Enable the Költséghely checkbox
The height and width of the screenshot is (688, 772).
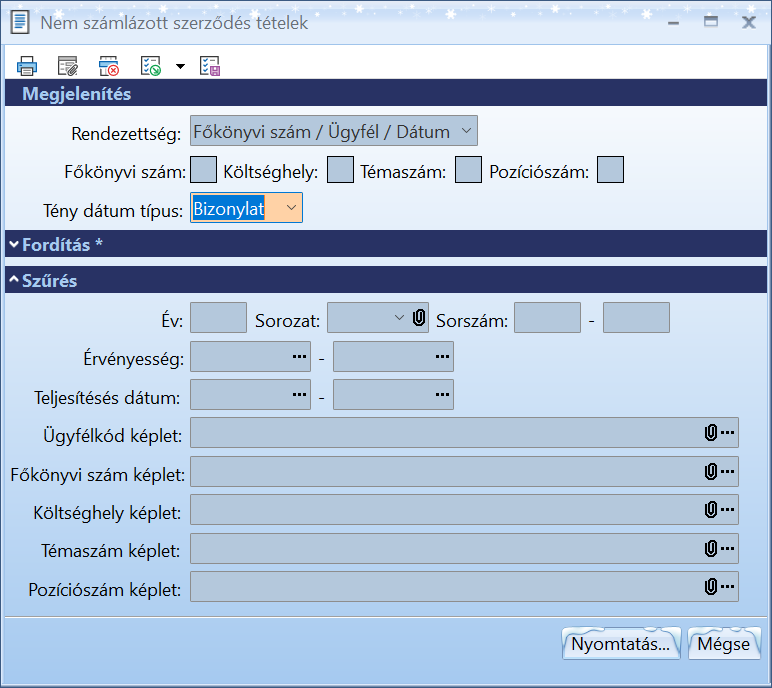coord(340,170)
